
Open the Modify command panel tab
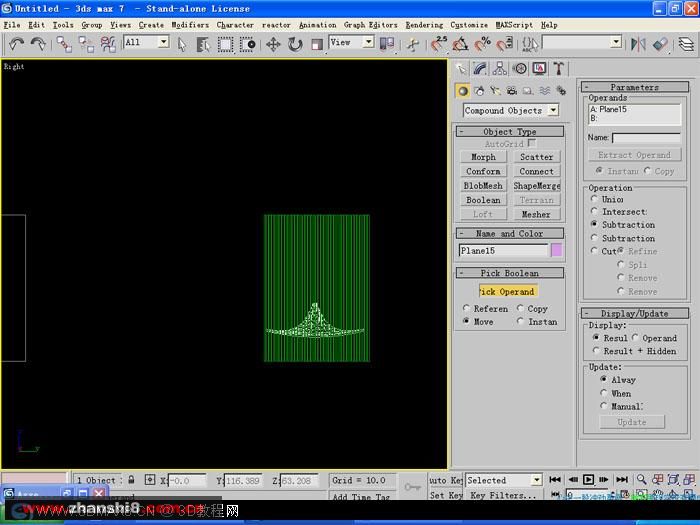coord(480,68)
